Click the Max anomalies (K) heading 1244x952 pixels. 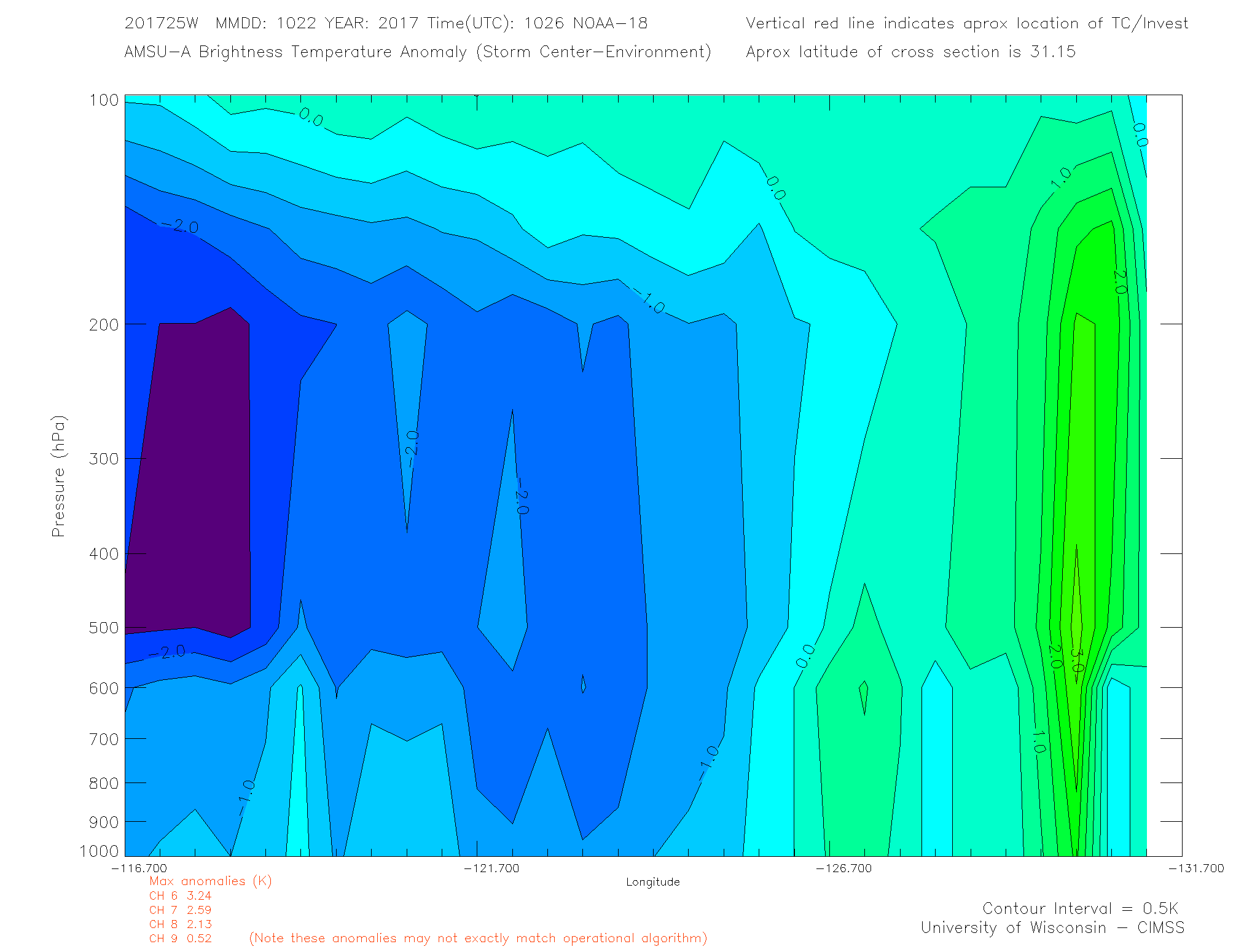coord(210,881)
